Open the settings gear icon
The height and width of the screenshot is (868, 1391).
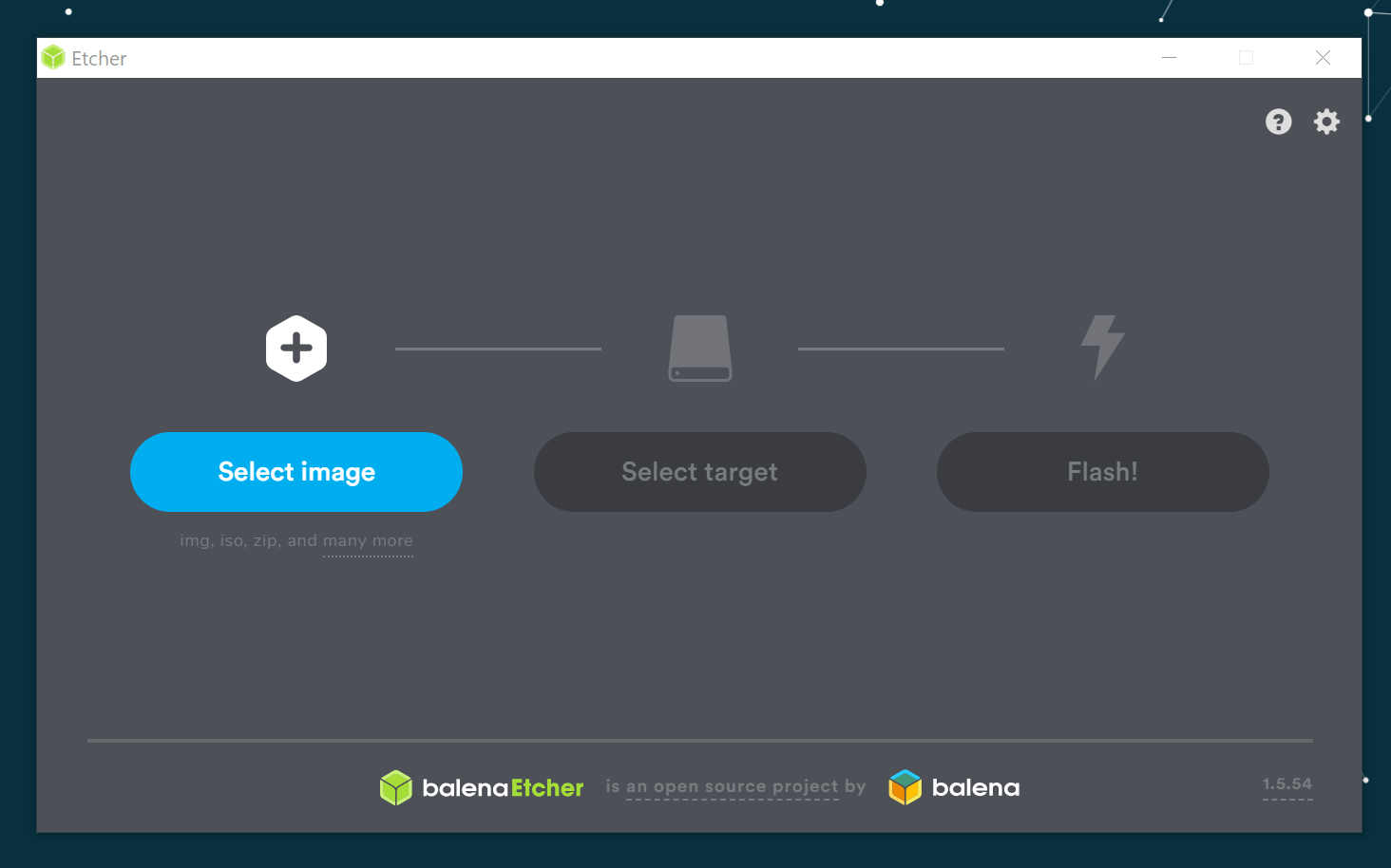click(1326, 122)
